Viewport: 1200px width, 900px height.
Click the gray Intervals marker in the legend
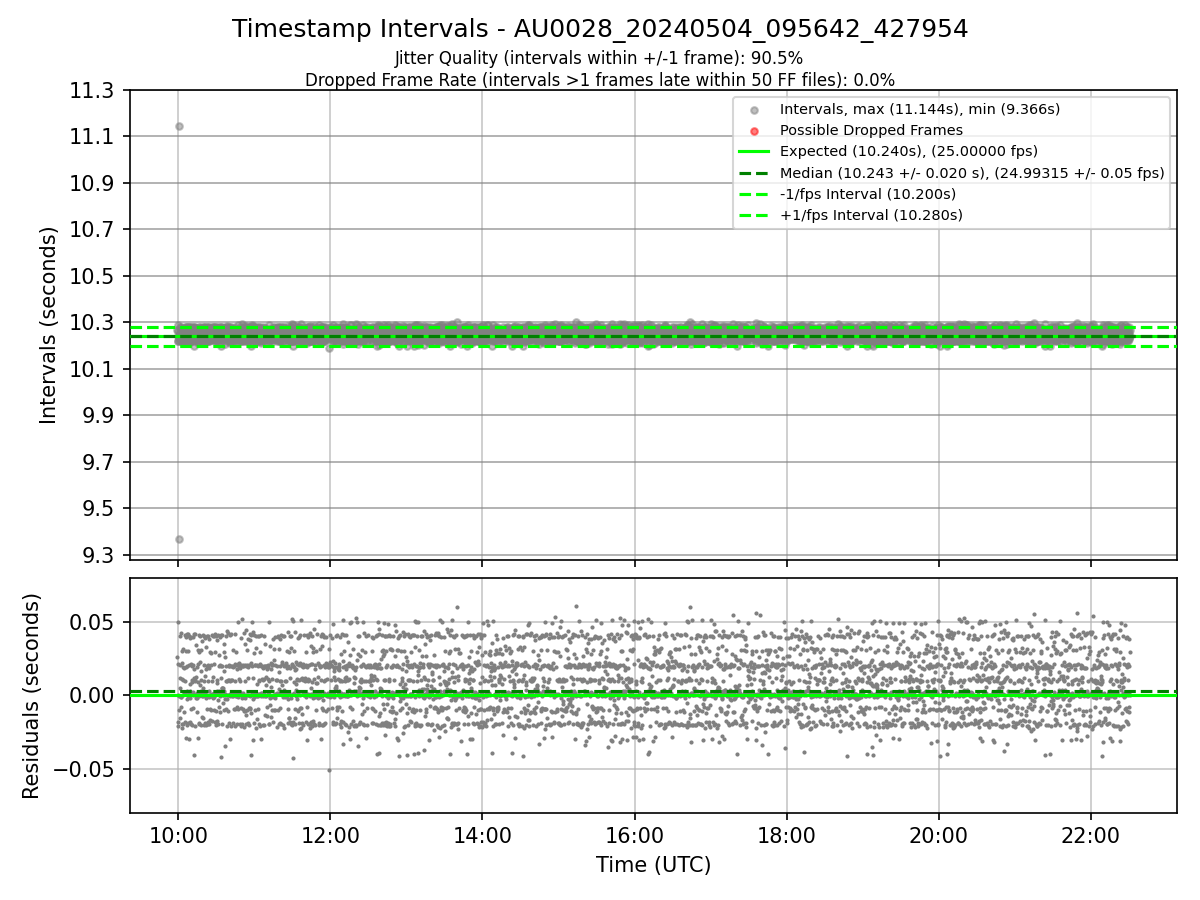tap(754, 110)
